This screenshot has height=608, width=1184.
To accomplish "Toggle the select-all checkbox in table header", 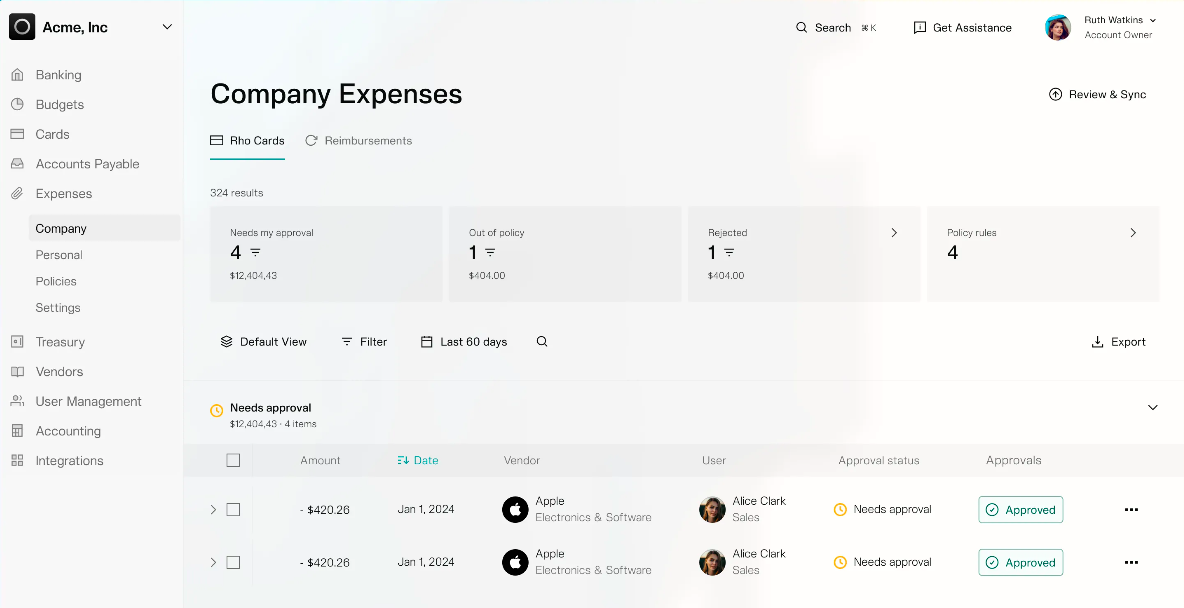I will (233, 460).
